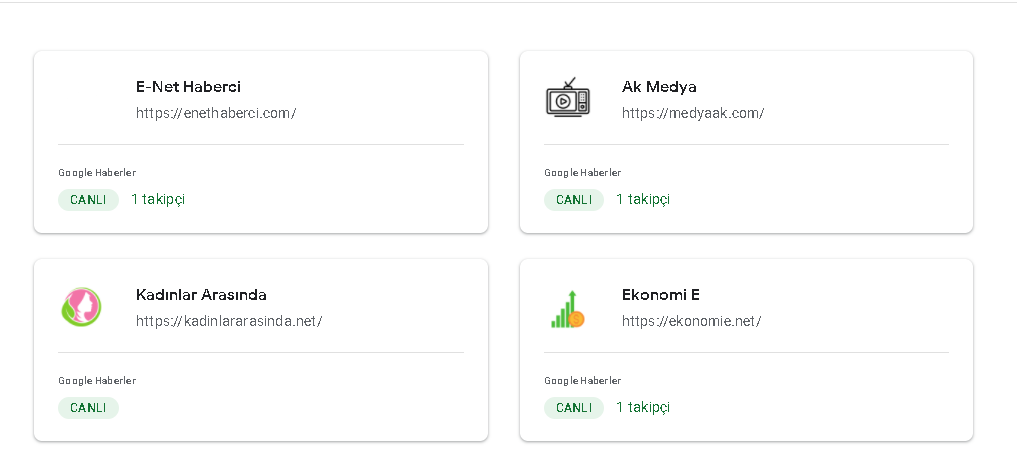This screenshot has height=456, width=1017.
Task: Click '1 takipçi' on Ekonomi E card
Action: pos(643,407)
